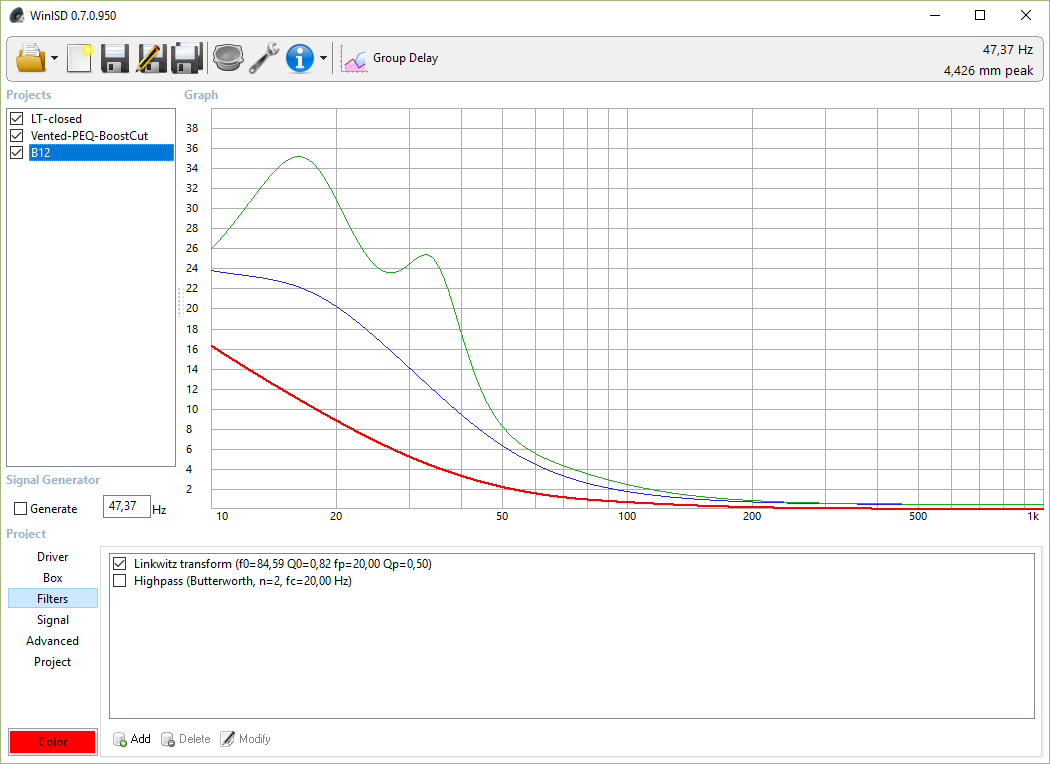Screen dimensions: 1050x764
Task: Select Highpass Butterworth filter entry
Action: (x=243, y=581)
